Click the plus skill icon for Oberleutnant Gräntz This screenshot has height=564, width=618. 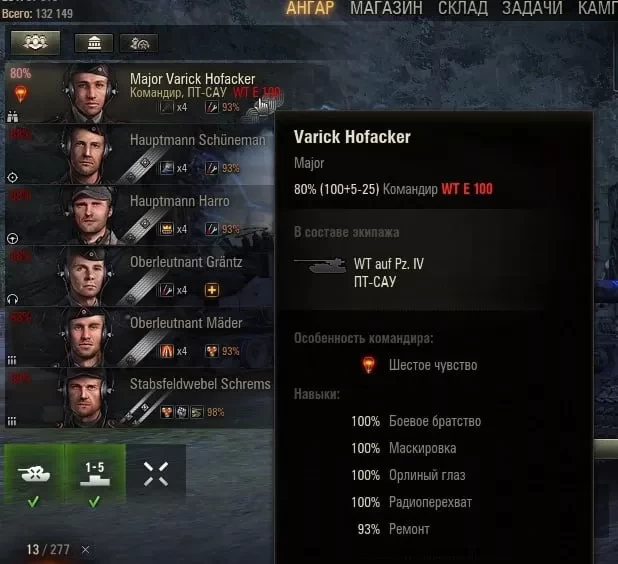tap(212, 290)
